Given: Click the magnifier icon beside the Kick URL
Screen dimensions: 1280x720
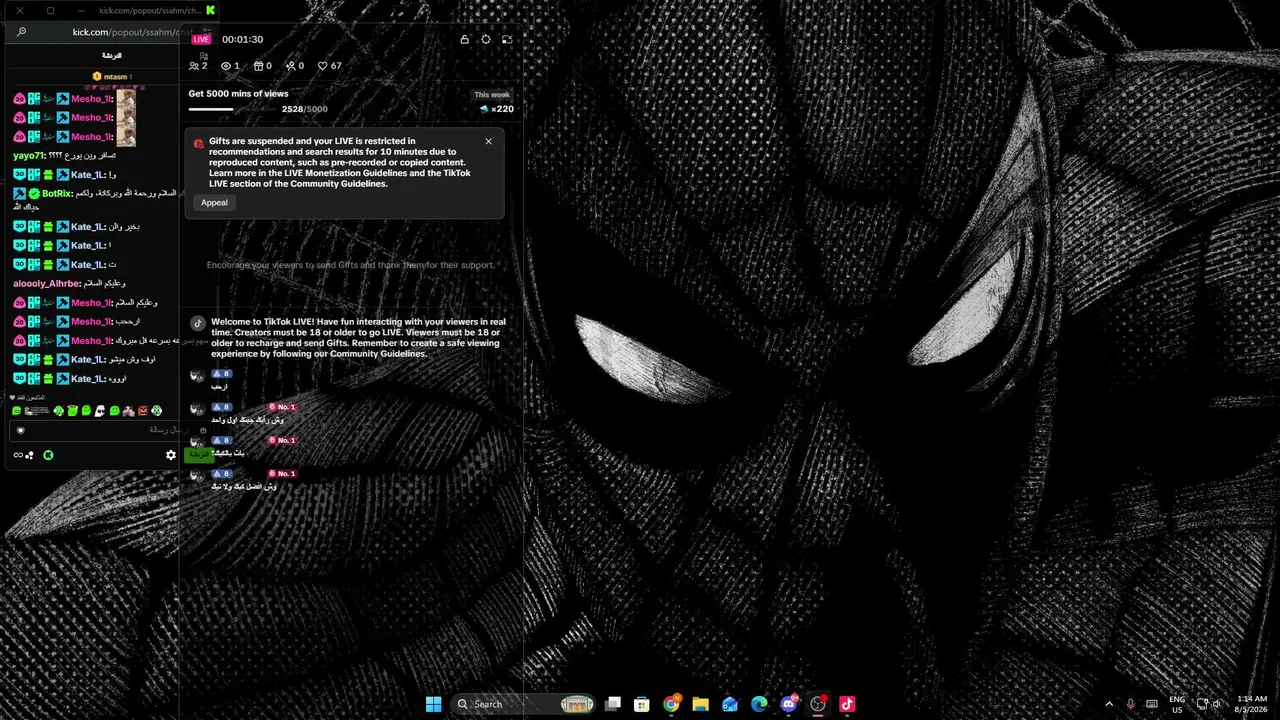Looking at the screenshot, I should tap(21, 32).
